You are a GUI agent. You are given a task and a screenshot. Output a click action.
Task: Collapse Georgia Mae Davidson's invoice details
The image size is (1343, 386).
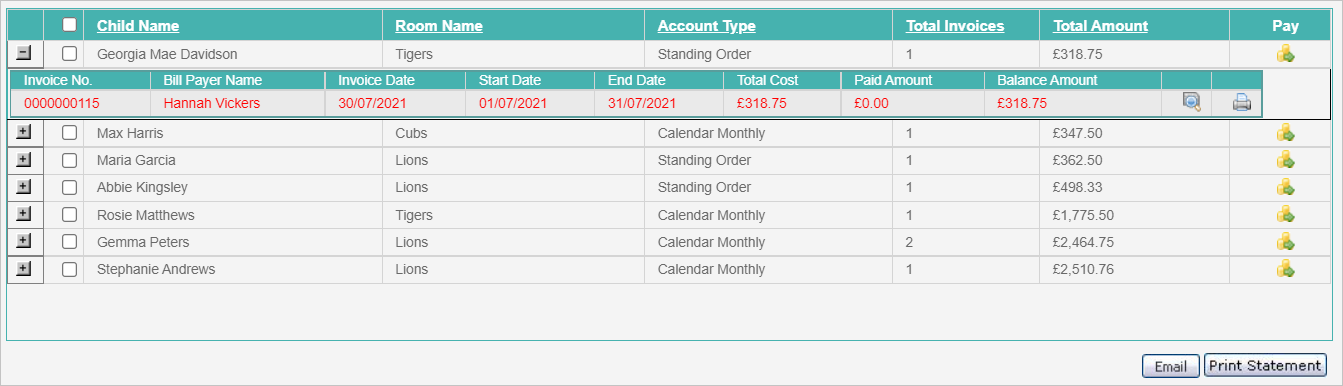pyautogui.click(x=25, y=53)
